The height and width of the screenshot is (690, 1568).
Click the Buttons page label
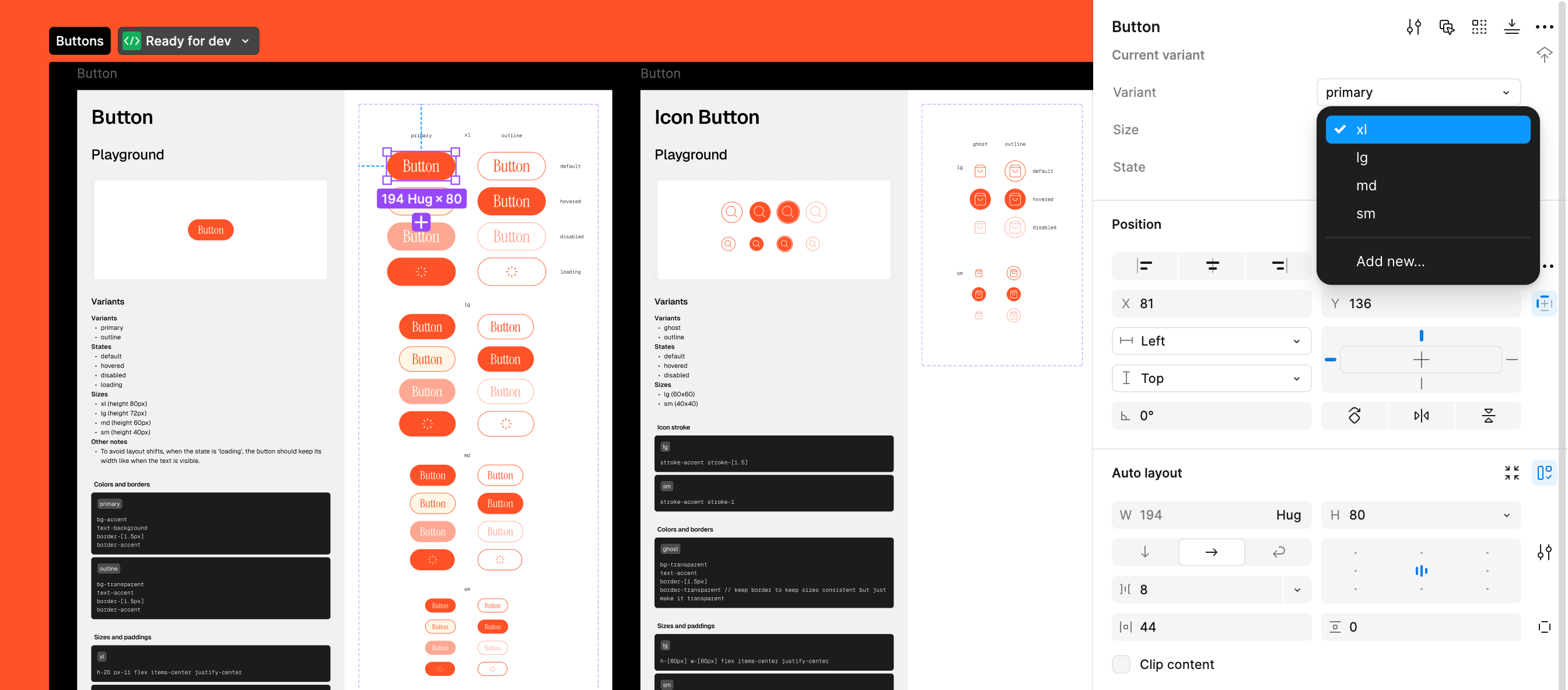pos(80,41)
